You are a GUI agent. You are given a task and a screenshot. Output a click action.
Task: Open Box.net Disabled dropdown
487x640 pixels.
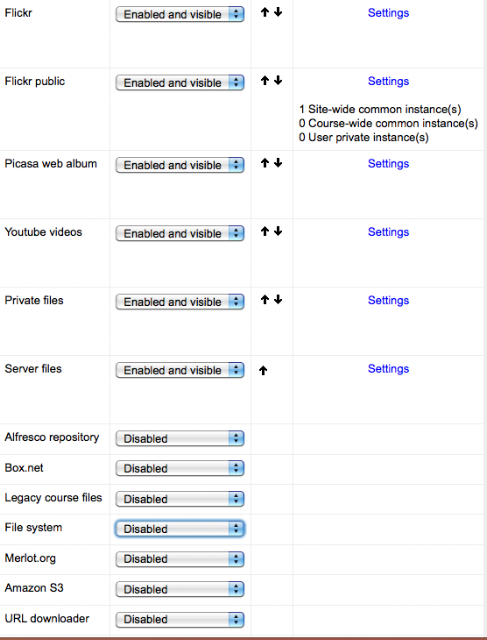coord(180,468)
